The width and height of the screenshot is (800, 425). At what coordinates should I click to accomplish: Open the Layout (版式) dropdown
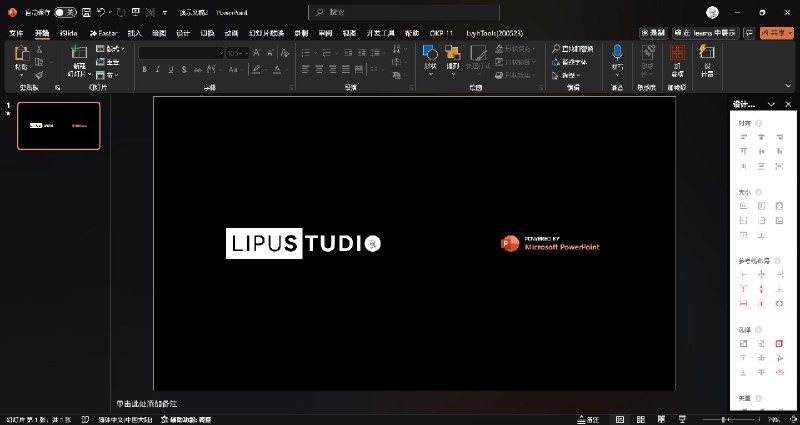pos(110,48)
